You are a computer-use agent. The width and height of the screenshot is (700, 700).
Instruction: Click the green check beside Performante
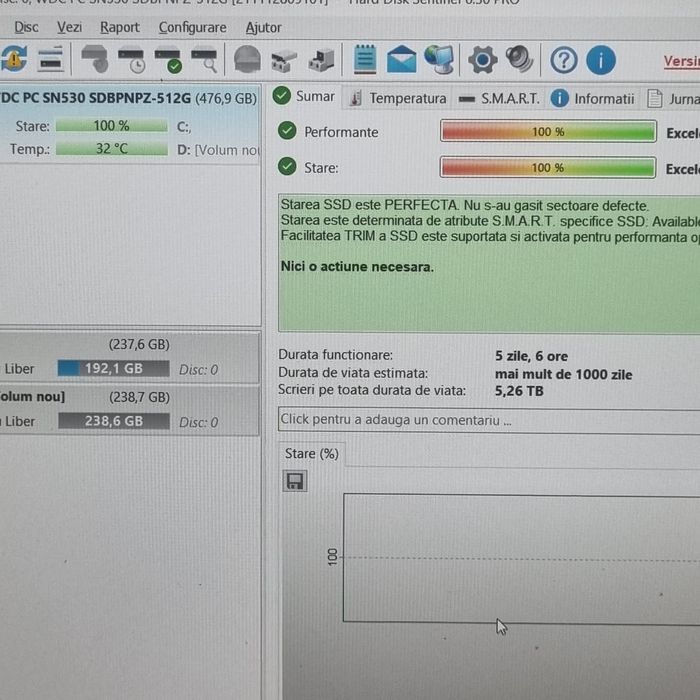(x=287, y=131)
